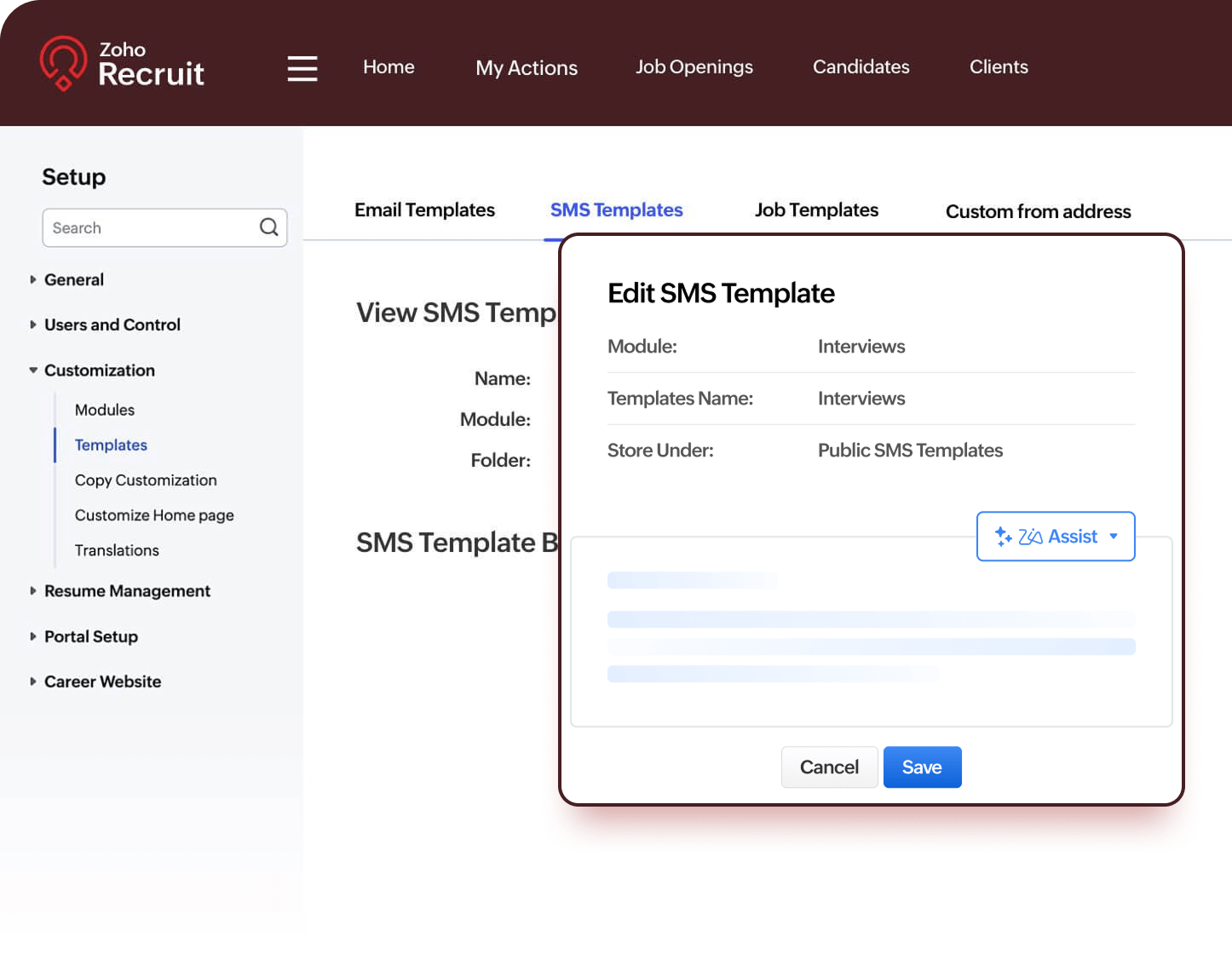
Task: Click the Store Under label
Action: click(660, 450)
